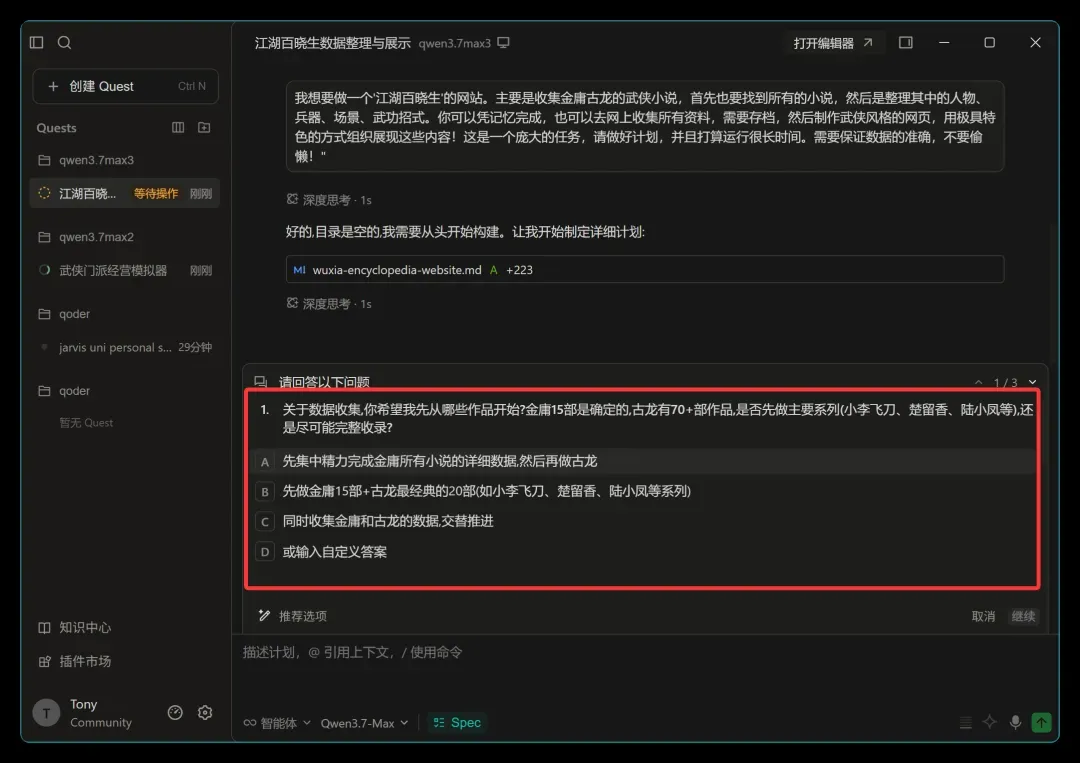
Task: Close the application window
Action: (x=1035, y=43)
